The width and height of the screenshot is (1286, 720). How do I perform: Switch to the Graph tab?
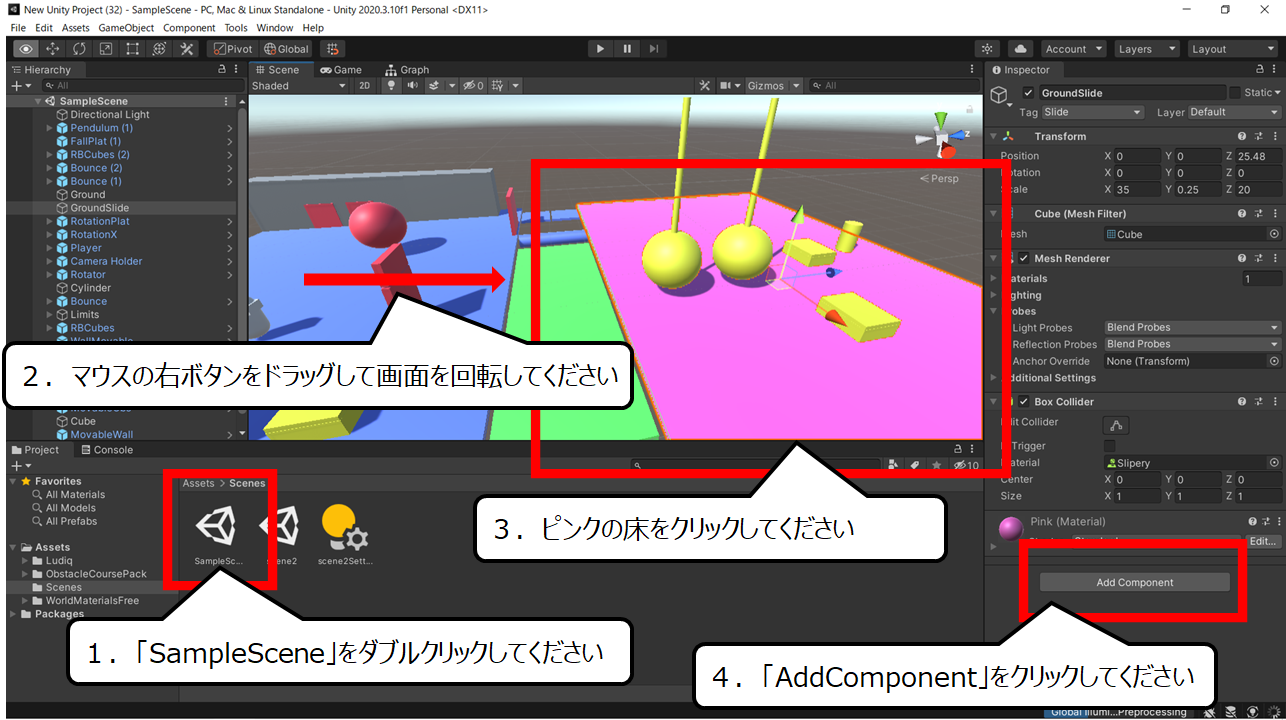[407, 70]
